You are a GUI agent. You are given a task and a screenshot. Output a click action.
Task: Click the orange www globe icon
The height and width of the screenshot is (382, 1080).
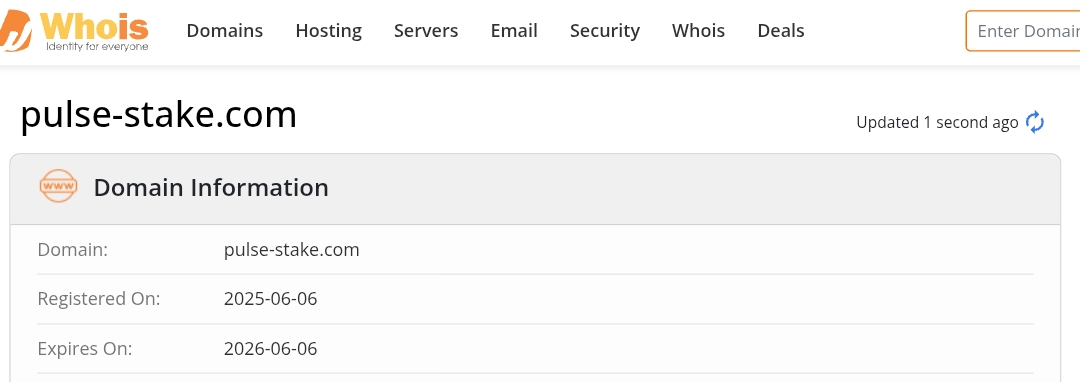pyautogui.click(x=58, y=186)
